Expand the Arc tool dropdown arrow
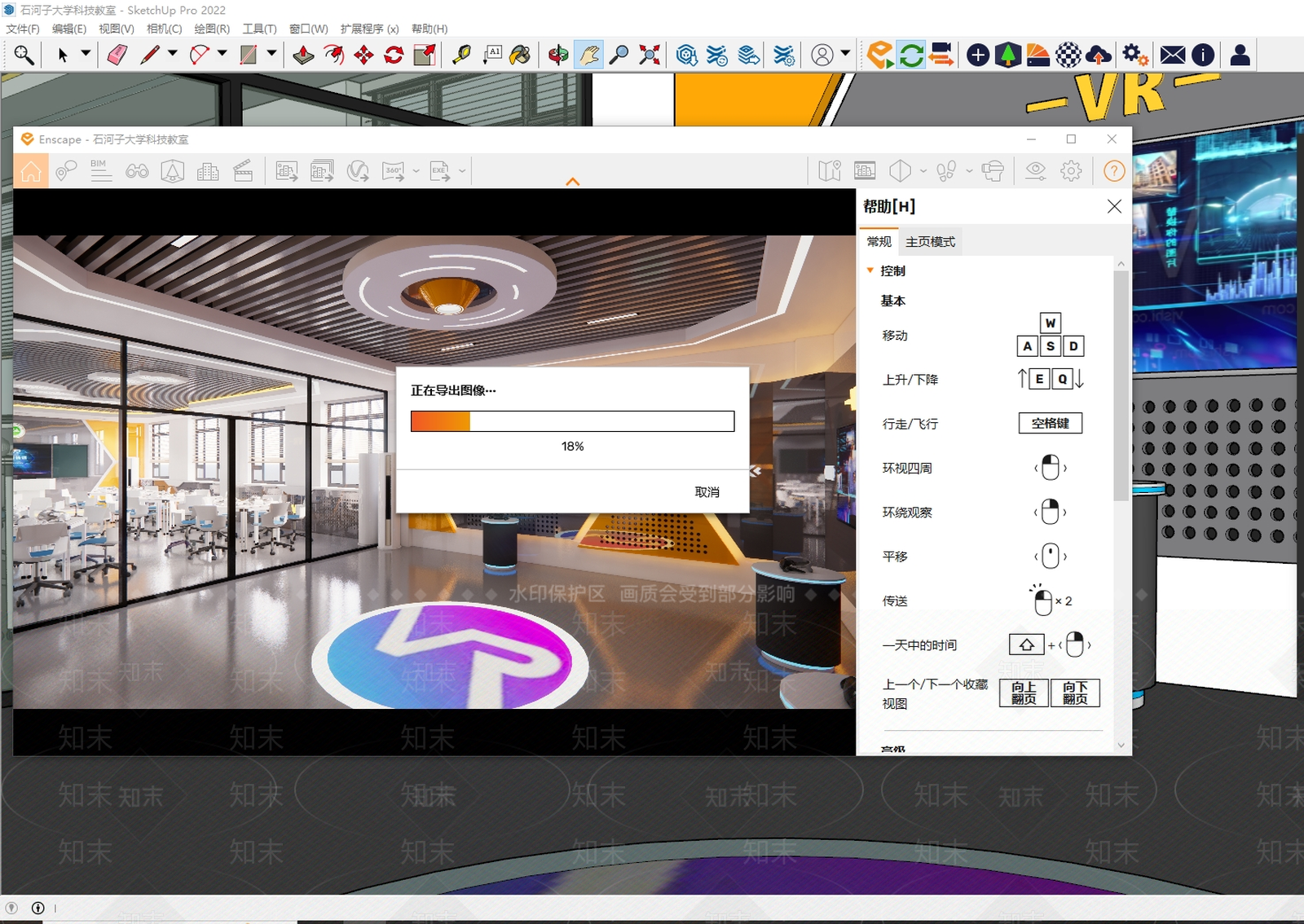The height and width of the screenshot is (924, 1304). [222, 54]
